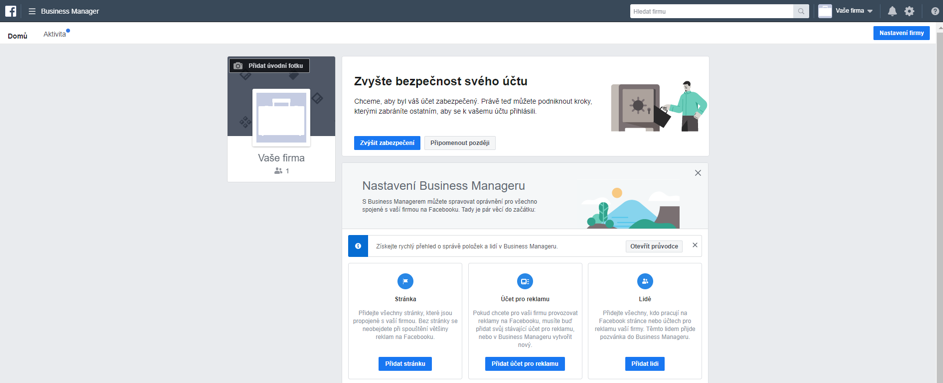Viewport: 943px width, 383px height.
Task: Click the camera icon on cover photo
Action: pyautogui.click(x=238, y=66)
